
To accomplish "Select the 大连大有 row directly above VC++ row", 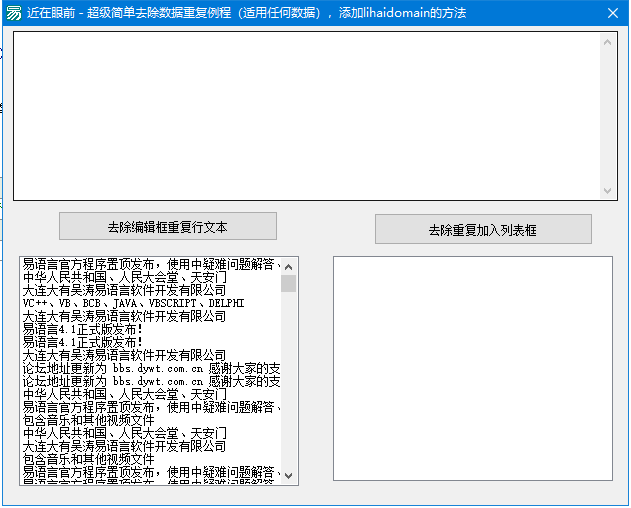I will 151,290.
